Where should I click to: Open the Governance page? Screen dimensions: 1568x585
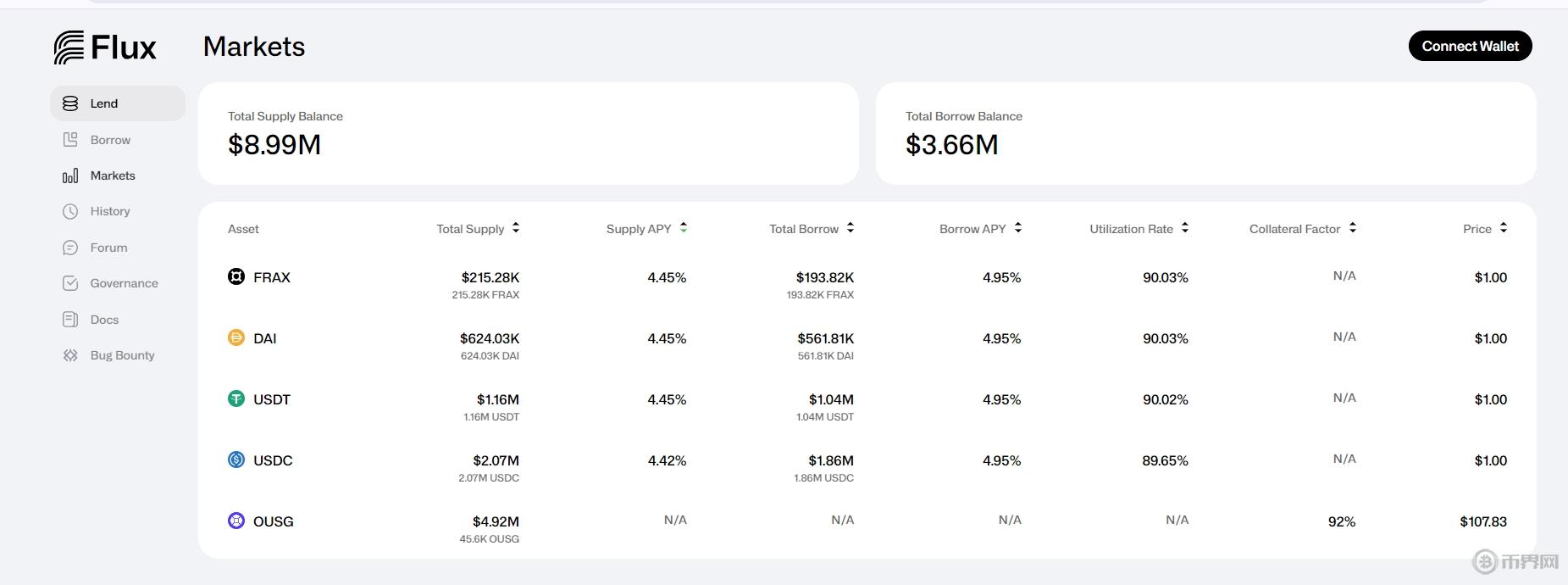[118, 283]
